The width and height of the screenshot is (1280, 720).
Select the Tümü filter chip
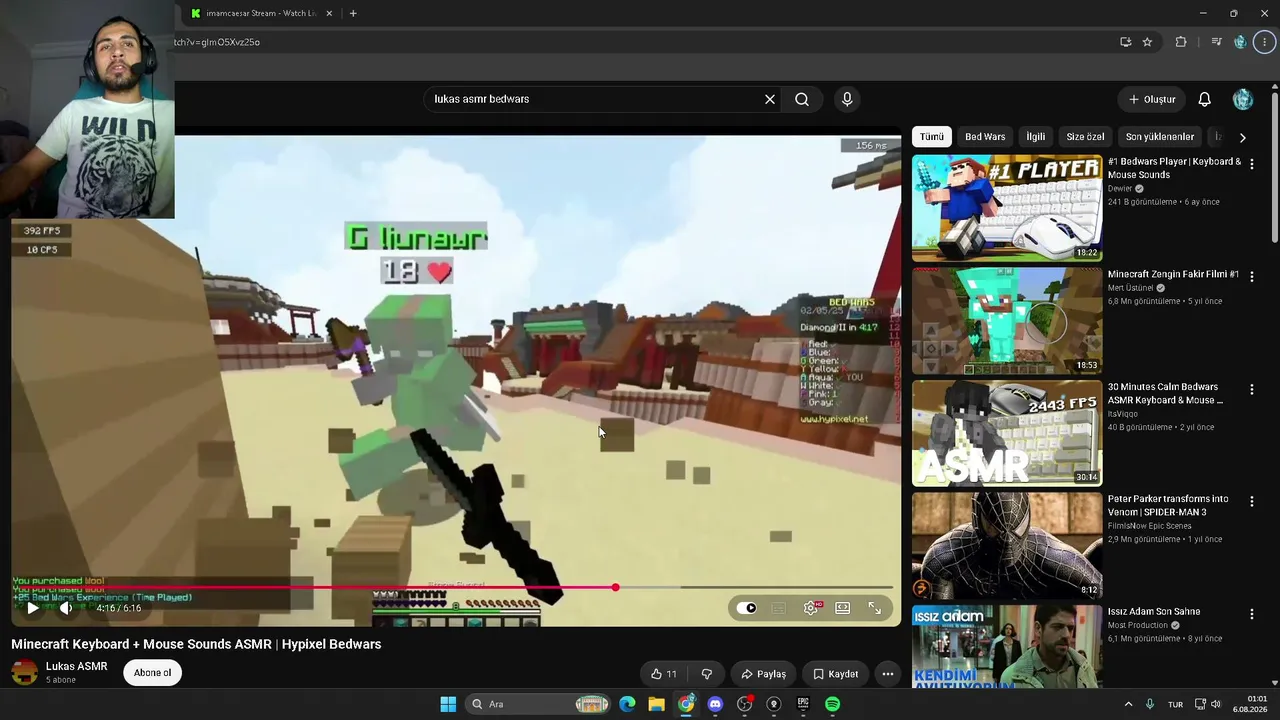point(932,137)
